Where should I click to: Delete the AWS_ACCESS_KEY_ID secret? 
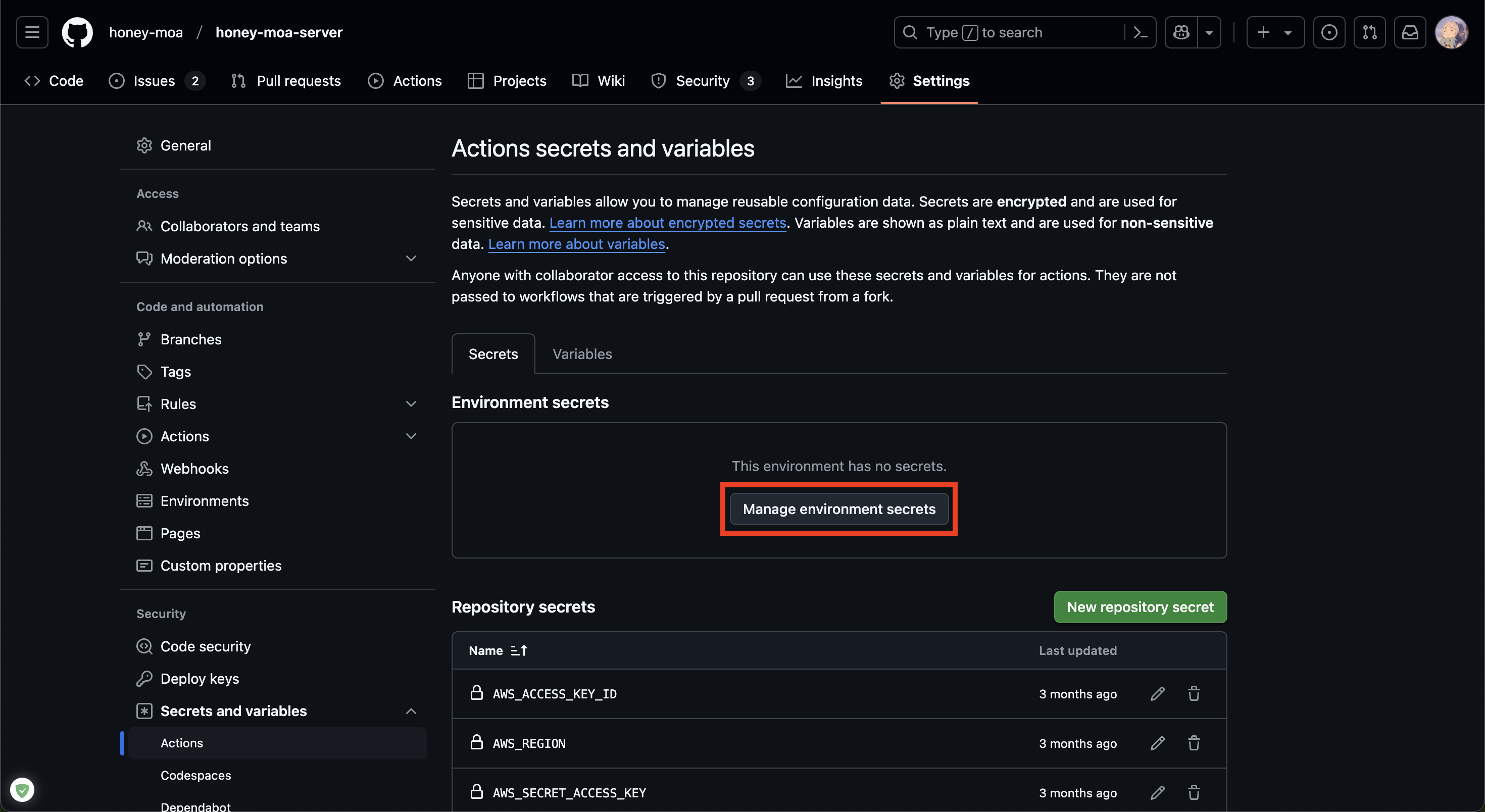(1193, 693)
